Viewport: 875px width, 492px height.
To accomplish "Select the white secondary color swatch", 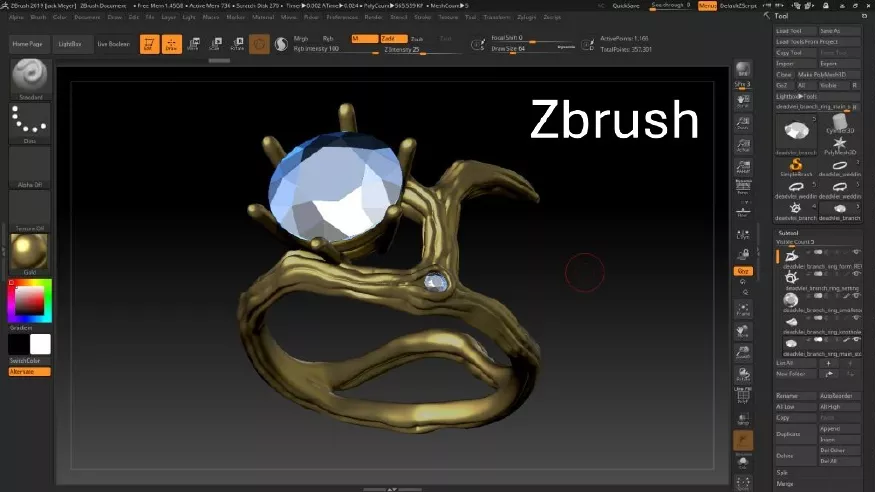I will 40,344.
